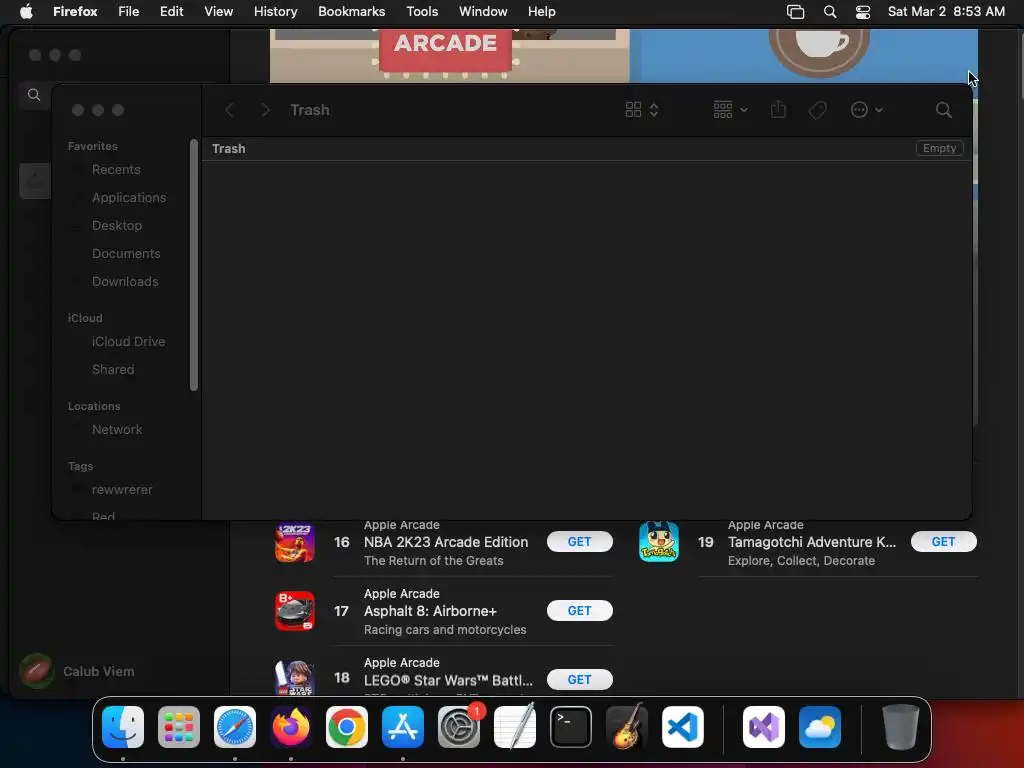Open Firefox in the Dock

[x=291, y=727]
